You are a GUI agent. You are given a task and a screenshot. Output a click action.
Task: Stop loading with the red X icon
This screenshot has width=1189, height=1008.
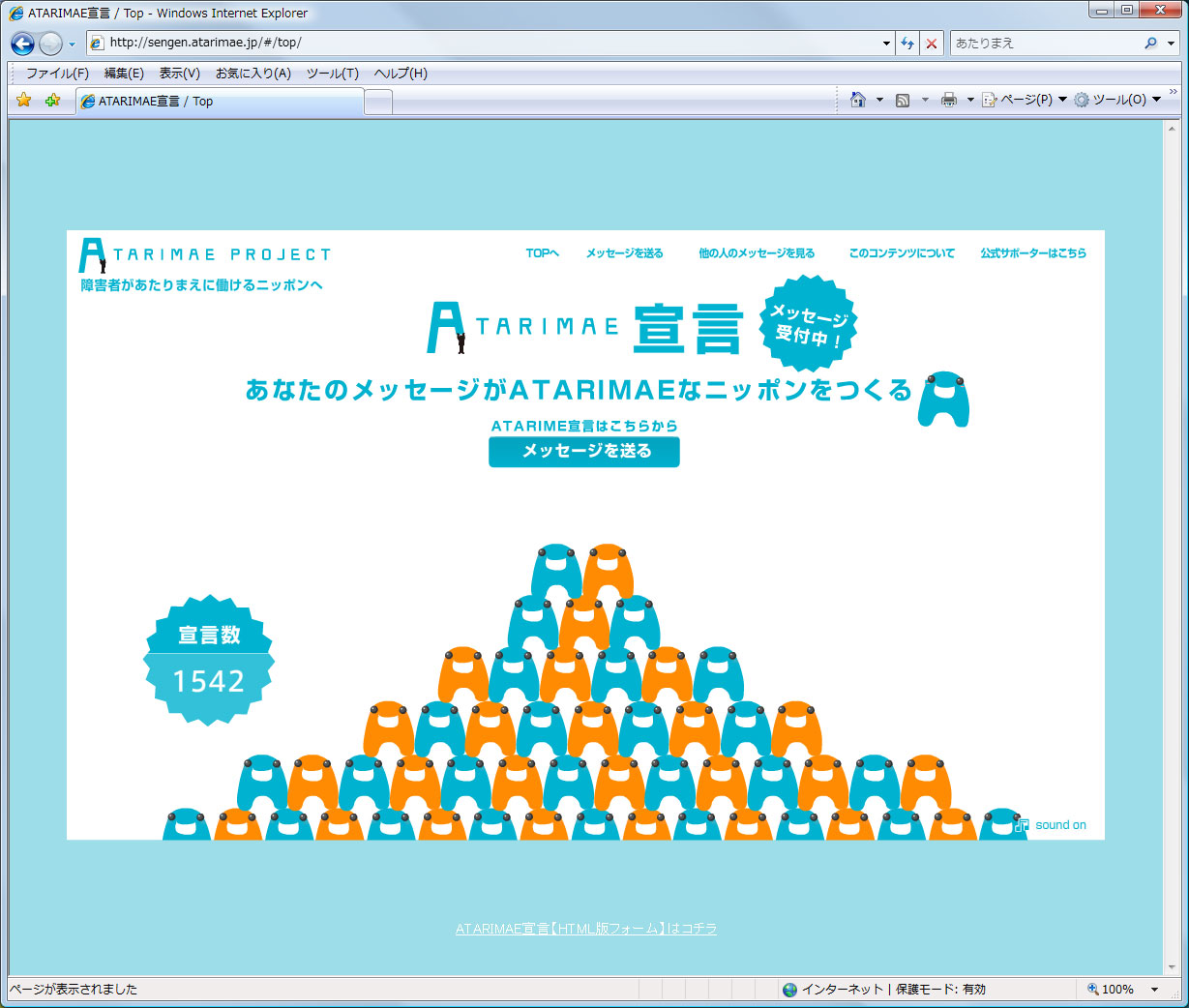point(931,44)
